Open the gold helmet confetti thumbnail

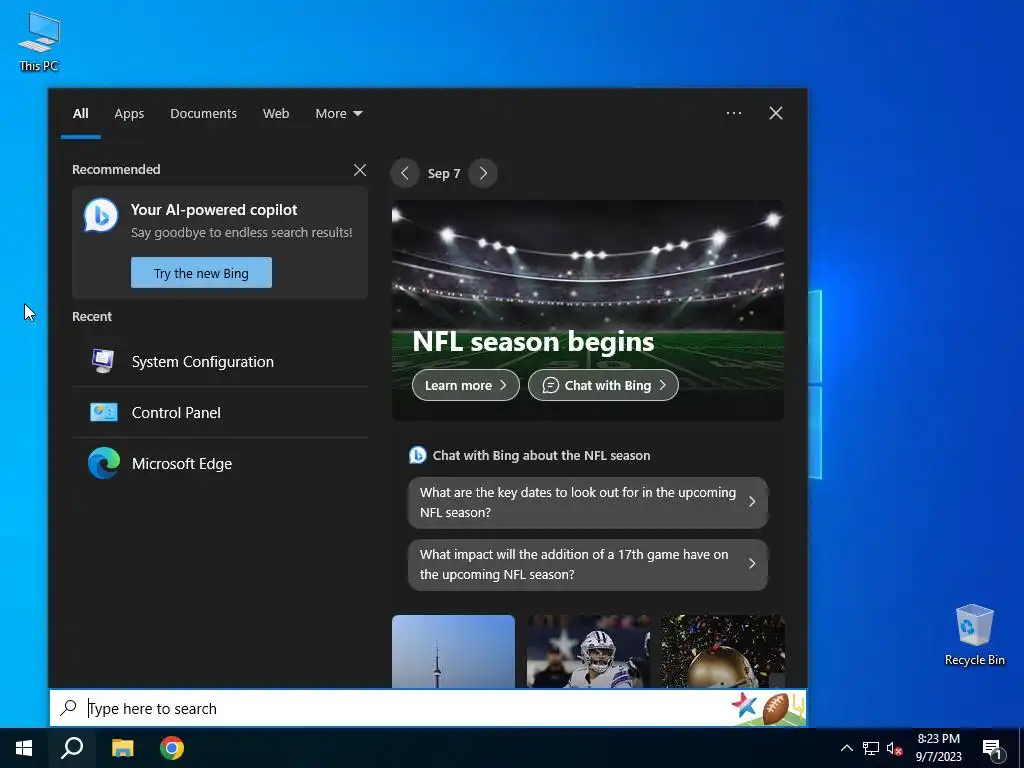723,651
